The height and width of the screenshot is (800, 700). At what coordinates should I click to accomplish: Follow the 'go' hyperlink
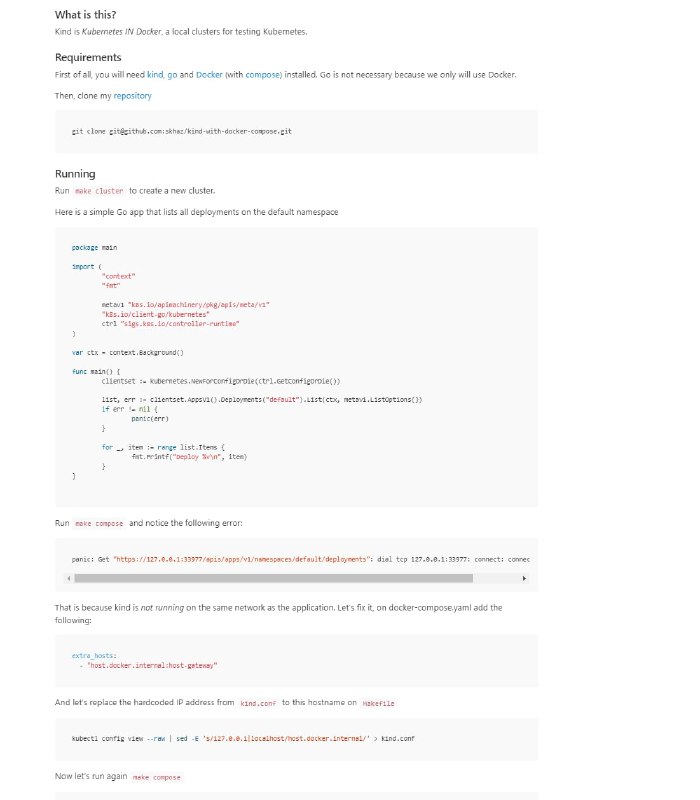coord(171,75)
